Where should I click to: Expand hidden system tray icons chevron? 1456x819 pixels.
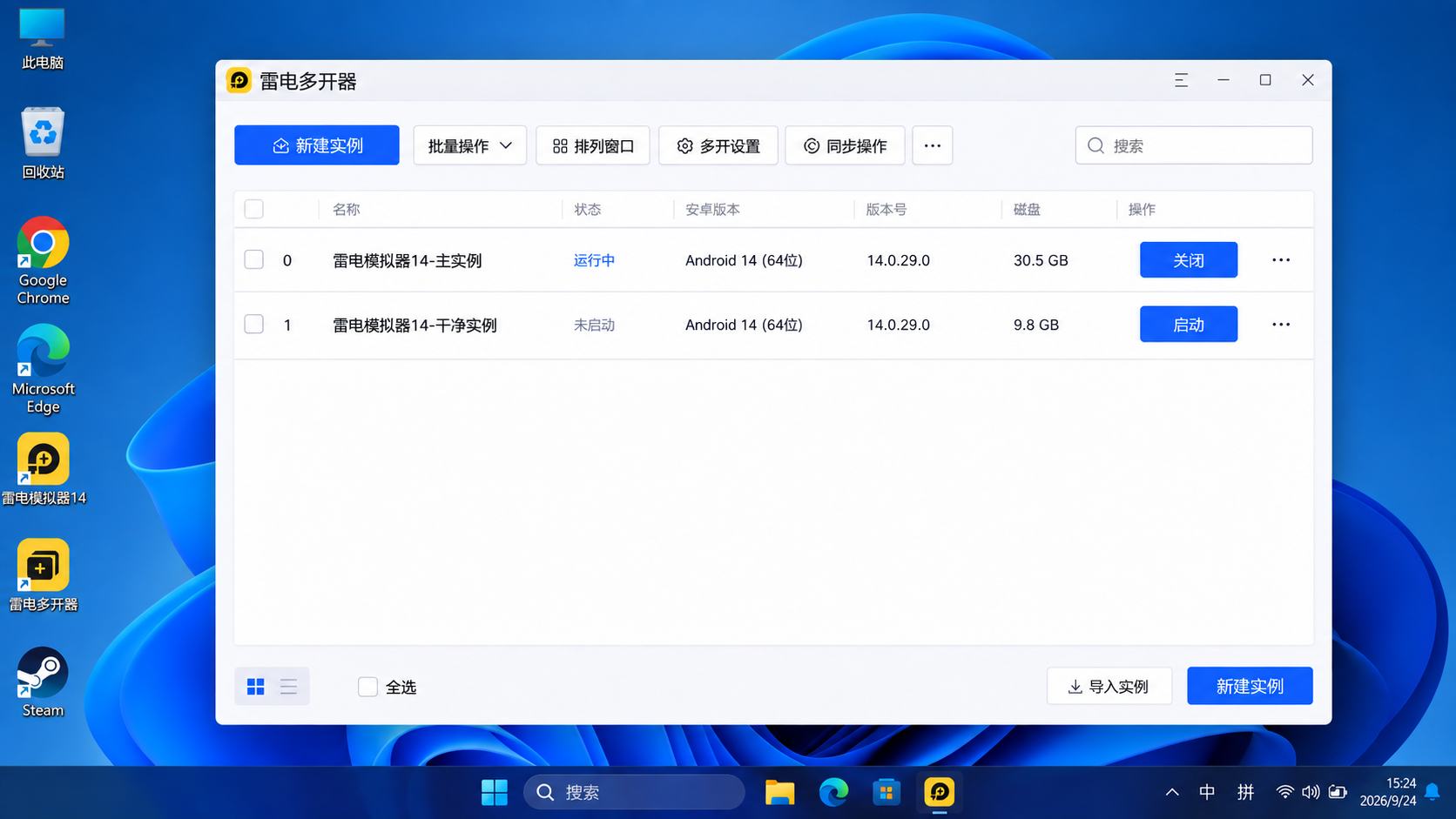(1172, 792)
